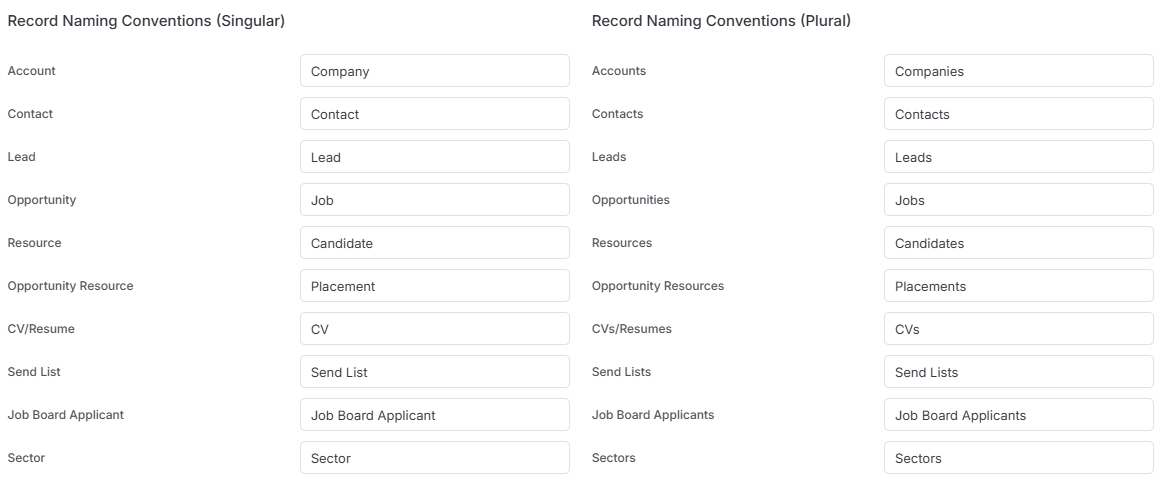Click the field showing Placements
The width and height of the screenshot is (1173, 481).
click(x=1019, y=286)
